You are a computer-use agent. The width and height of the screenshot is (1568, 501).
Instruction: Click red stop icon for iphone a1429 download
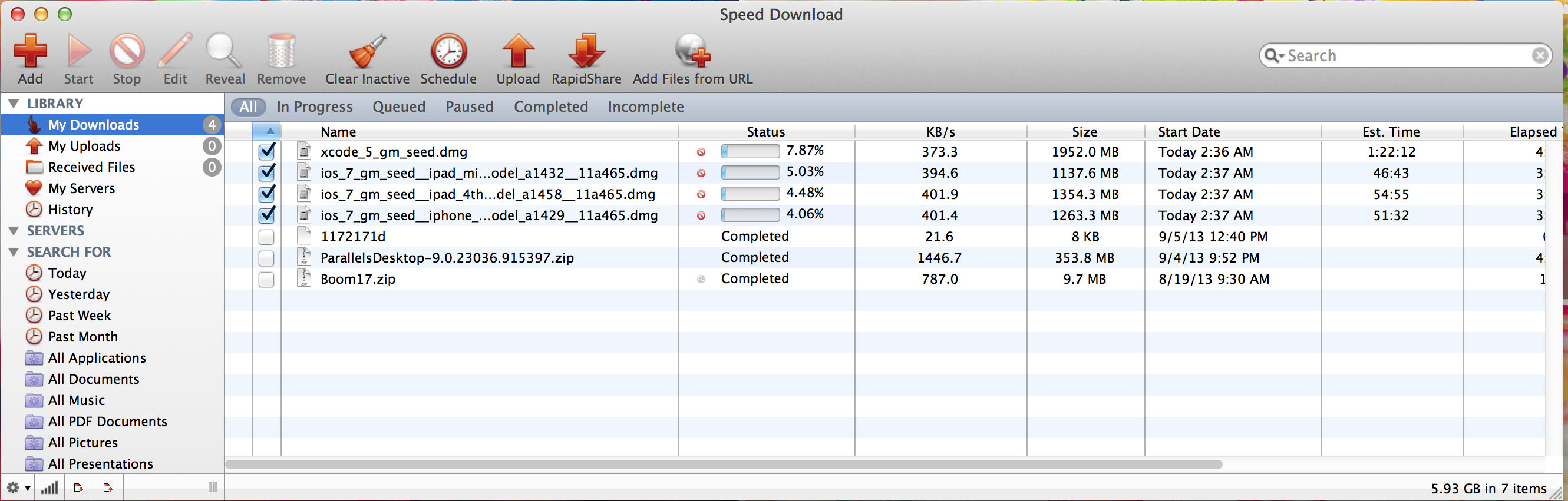701,216
